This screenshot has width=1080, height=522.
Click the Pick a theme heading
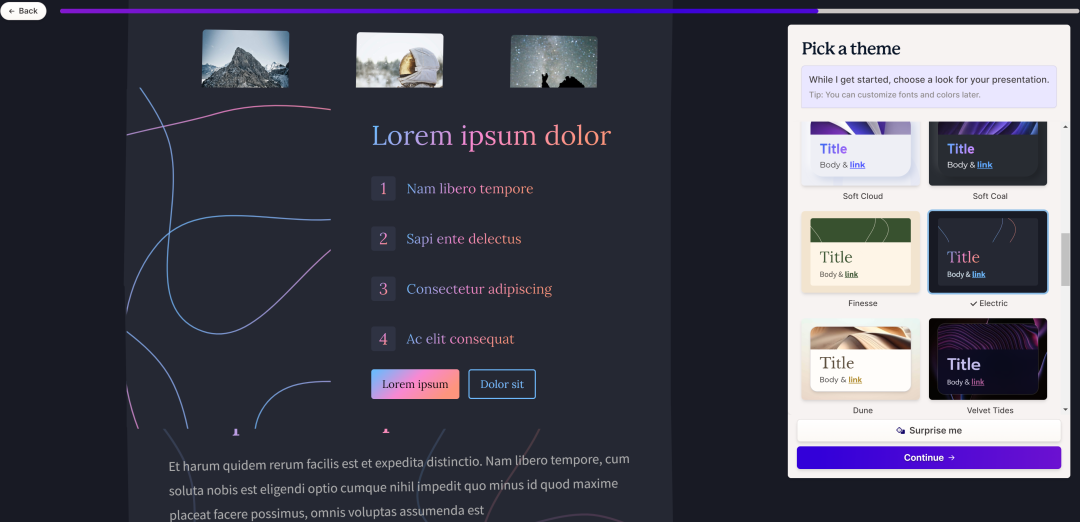click(x=851, y=48)
